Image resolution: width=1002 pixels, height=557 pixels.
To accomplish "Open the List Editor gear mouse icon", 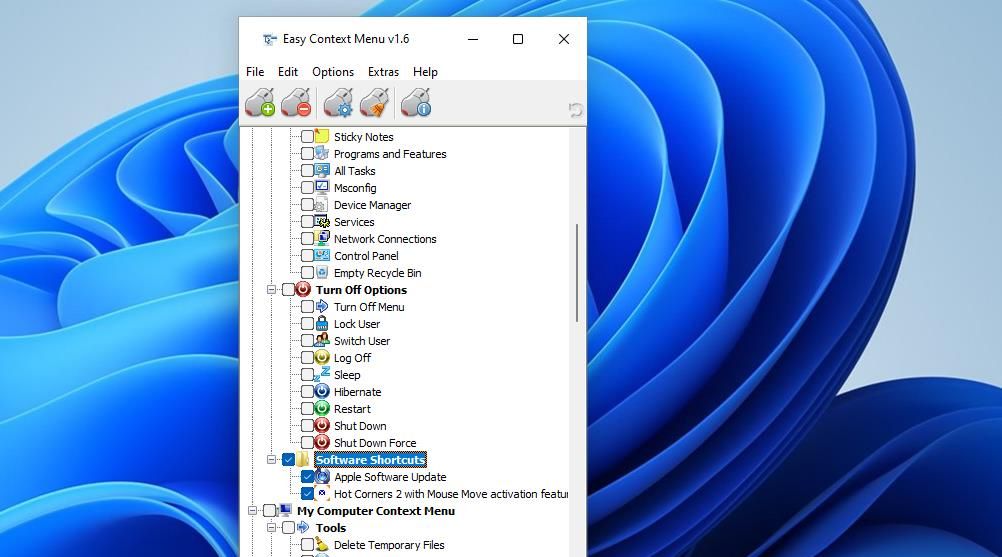I will click(338, 103).
